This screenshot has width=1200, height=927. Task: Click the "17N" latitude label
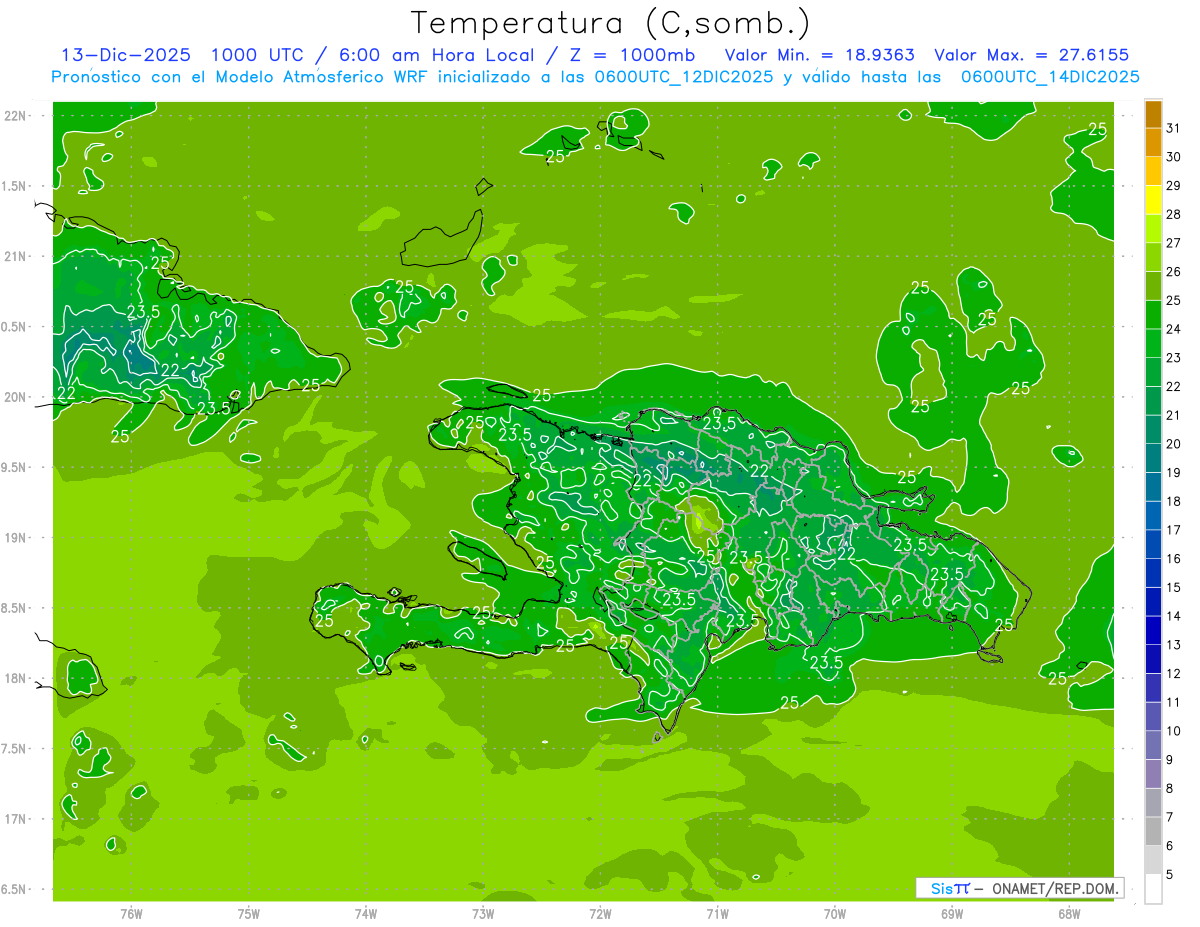click(16, 819)
